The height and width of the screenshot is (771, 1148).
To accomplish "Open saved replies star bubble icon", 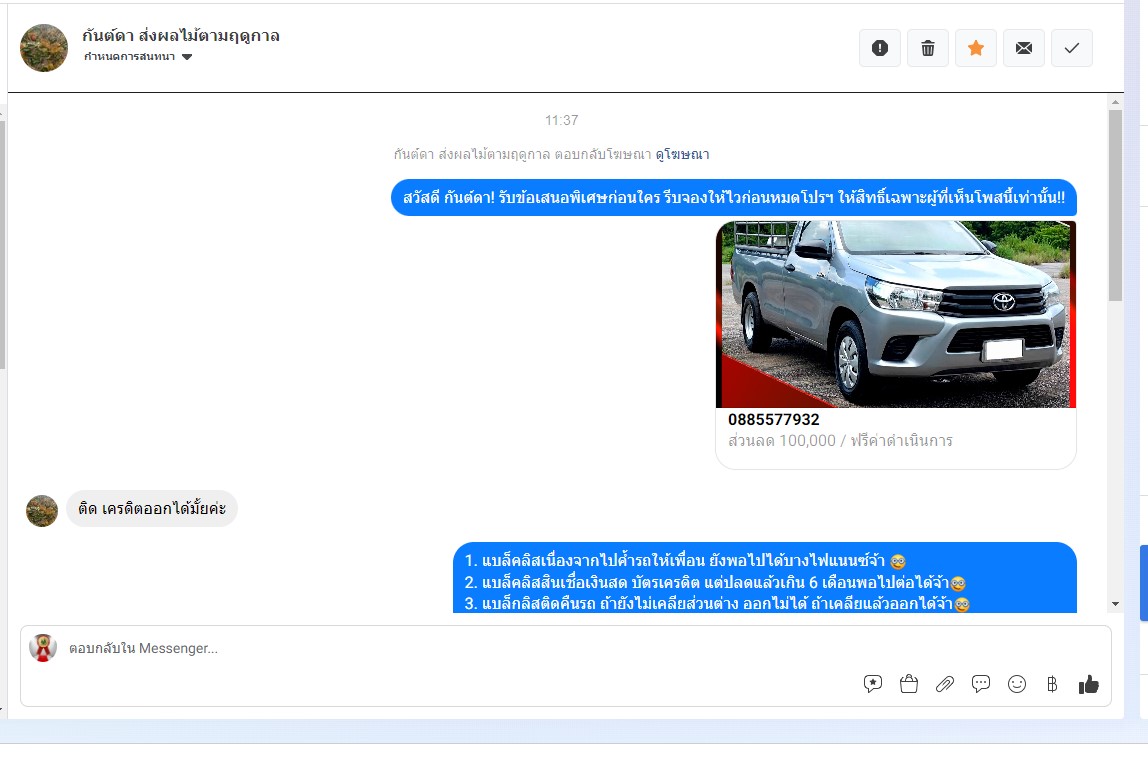I will coord(873,684).
